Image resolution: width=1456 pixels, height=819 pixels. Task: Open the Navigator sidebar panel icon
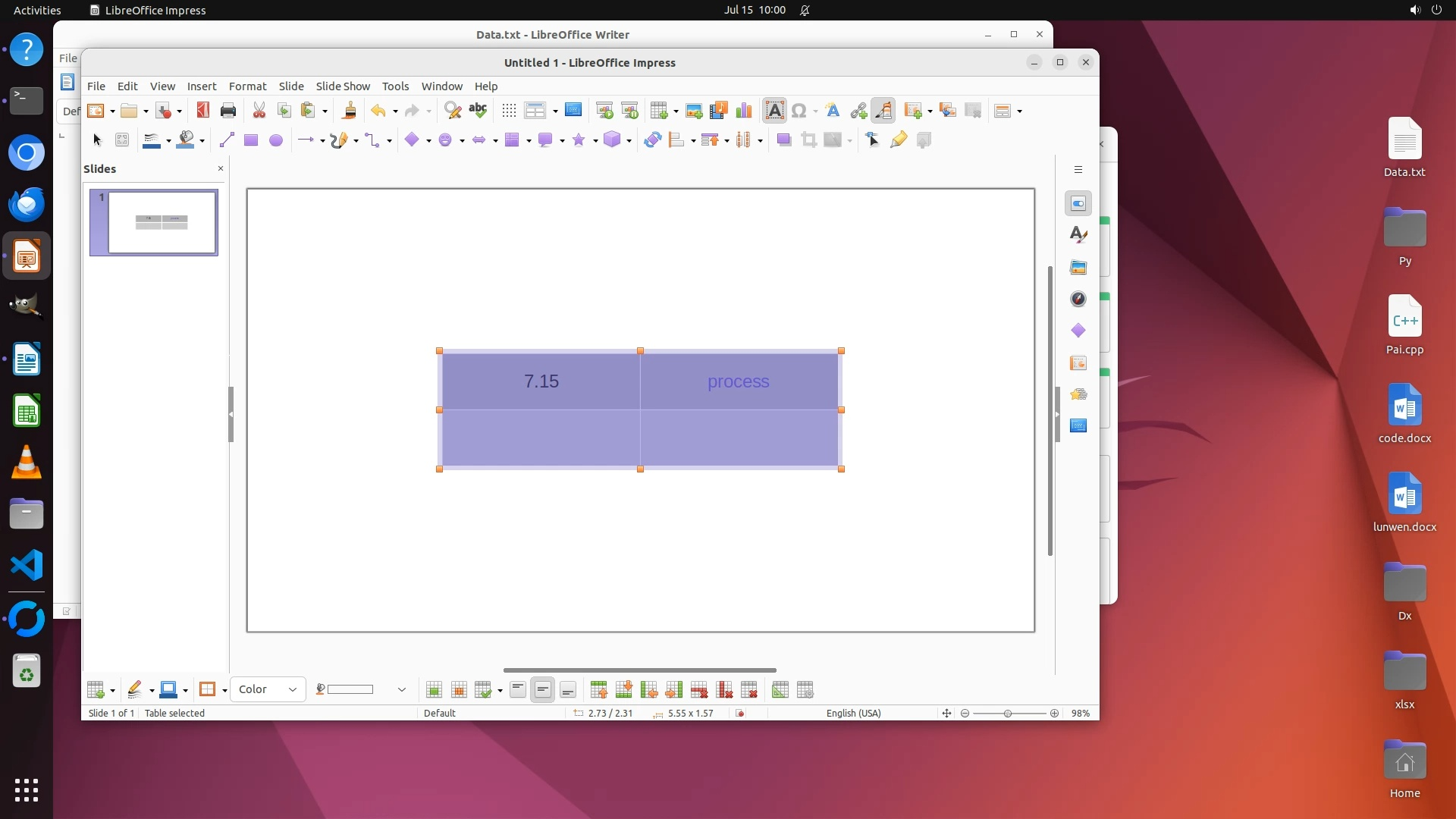pos(1078,299)
